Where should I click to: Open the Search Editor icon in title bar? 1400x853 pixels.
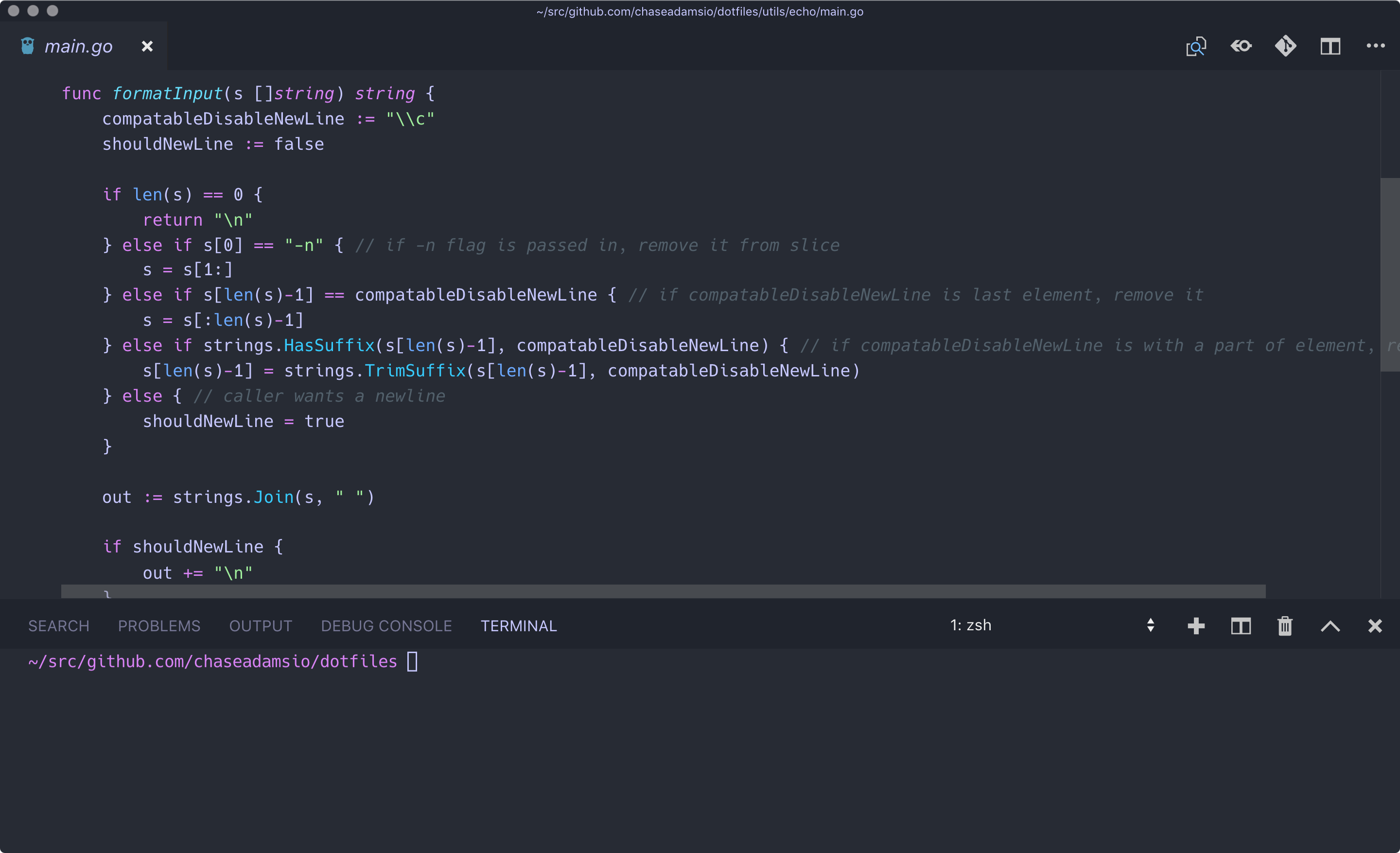[x=1196, y=46]
